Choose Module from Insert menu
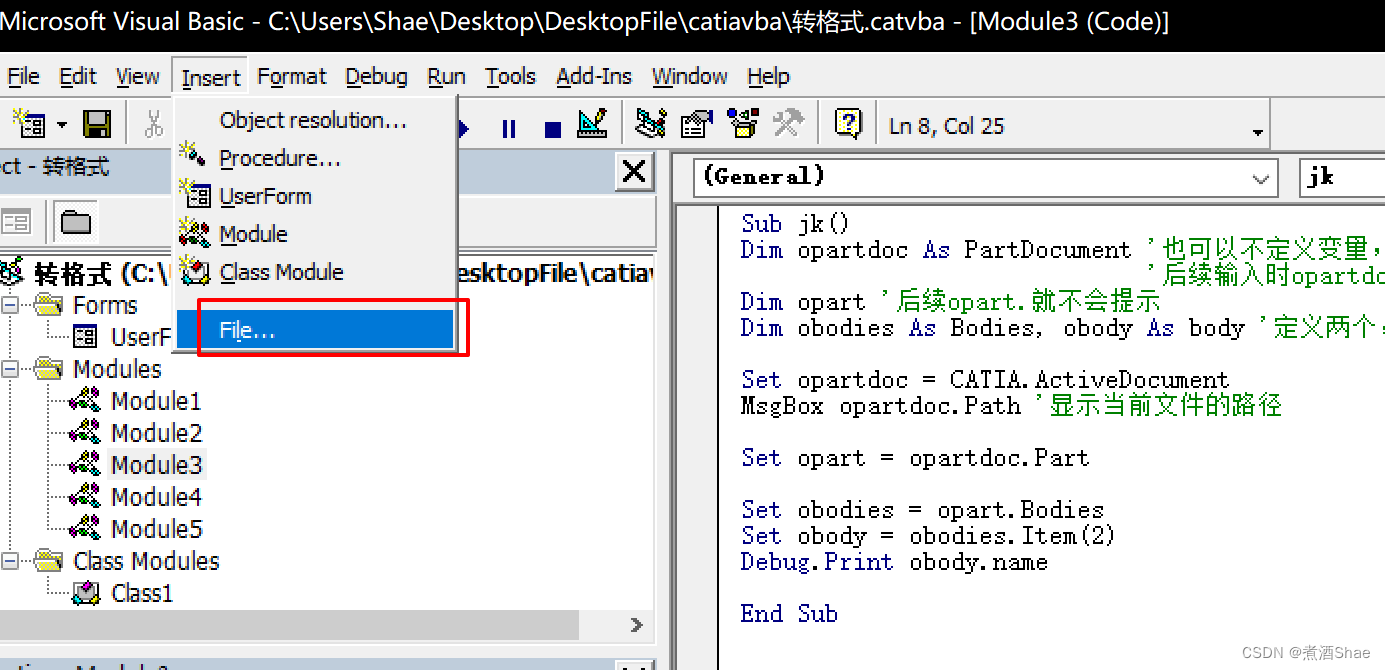 pyautogui.click(x=316, y=234)
